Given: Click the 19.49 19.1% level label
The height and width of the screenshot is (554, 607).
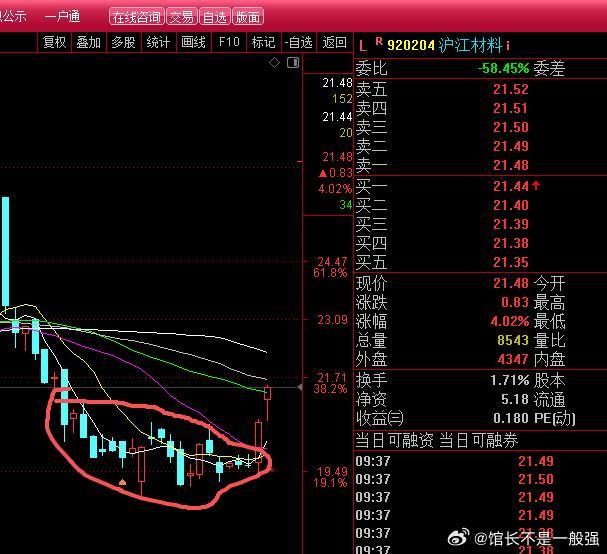Looking at the screenshot, I should tap(331, 477).
